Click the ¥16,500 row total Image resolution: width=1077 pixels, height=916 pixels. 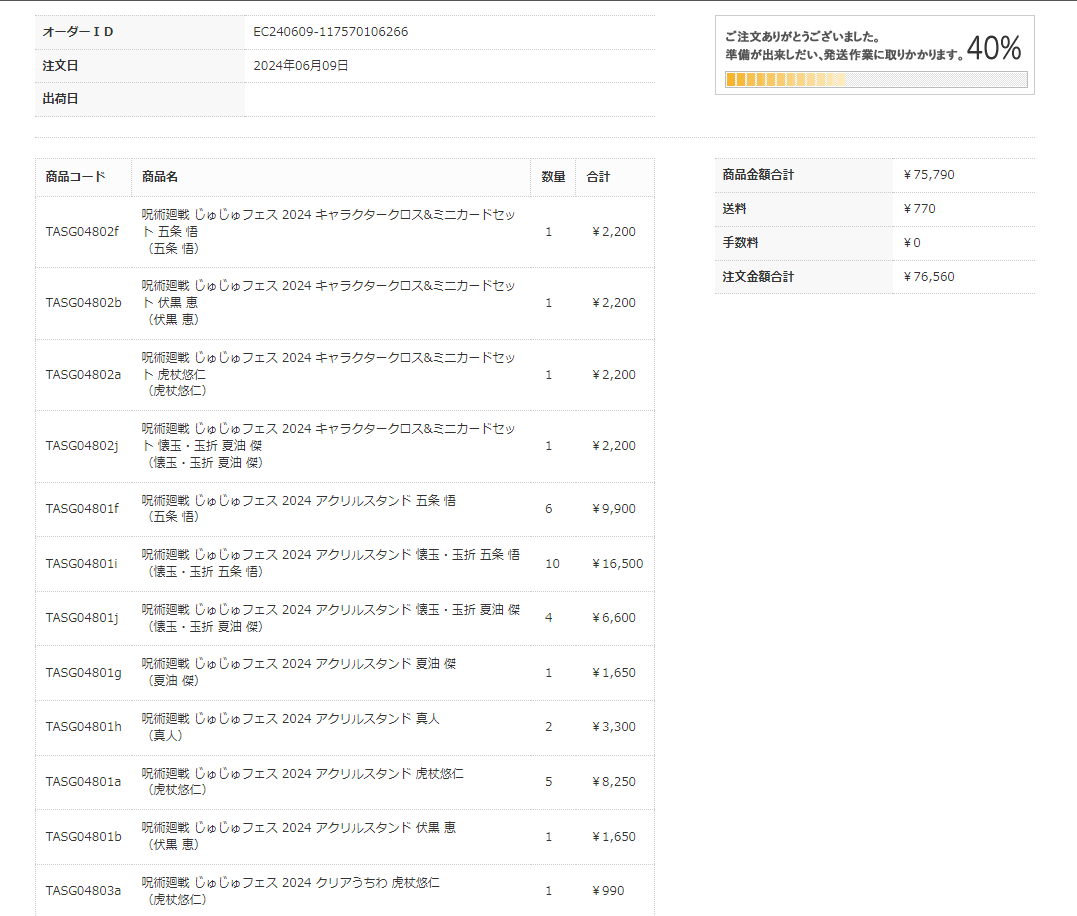click(x=617, y=564)
